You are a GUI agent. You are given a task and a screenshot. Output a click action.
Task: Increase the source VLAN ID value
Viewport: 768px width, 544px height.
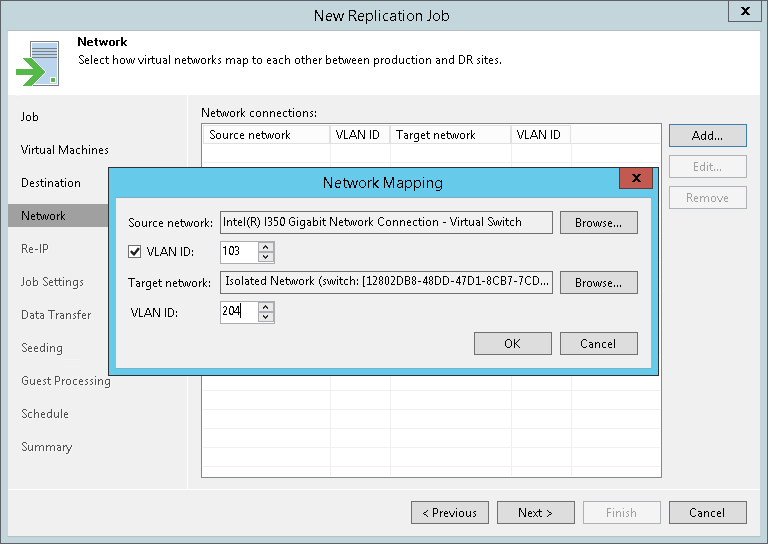pyautogui.click(x=265, y=247)
